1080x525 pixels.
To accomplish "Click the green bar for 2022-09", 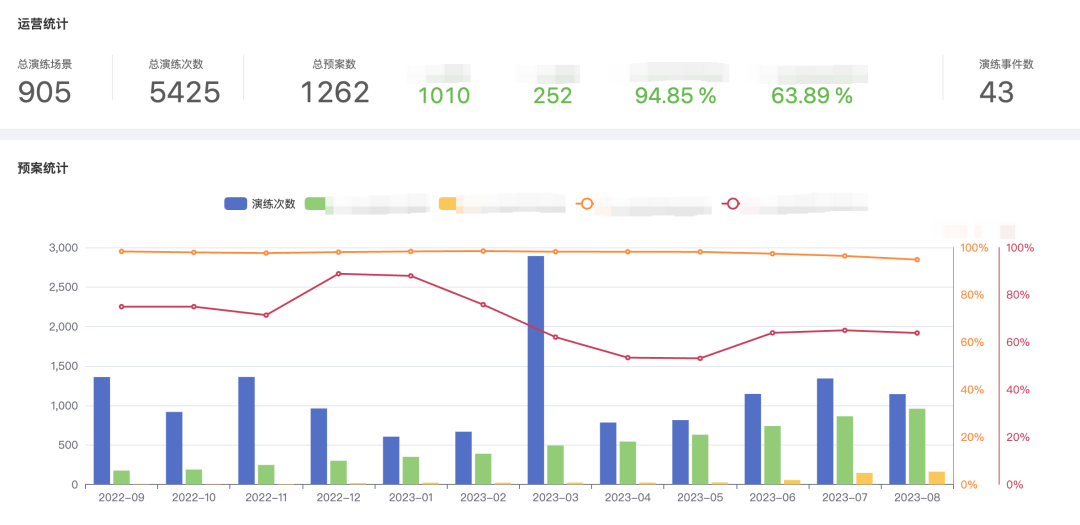I will [121, 477].
